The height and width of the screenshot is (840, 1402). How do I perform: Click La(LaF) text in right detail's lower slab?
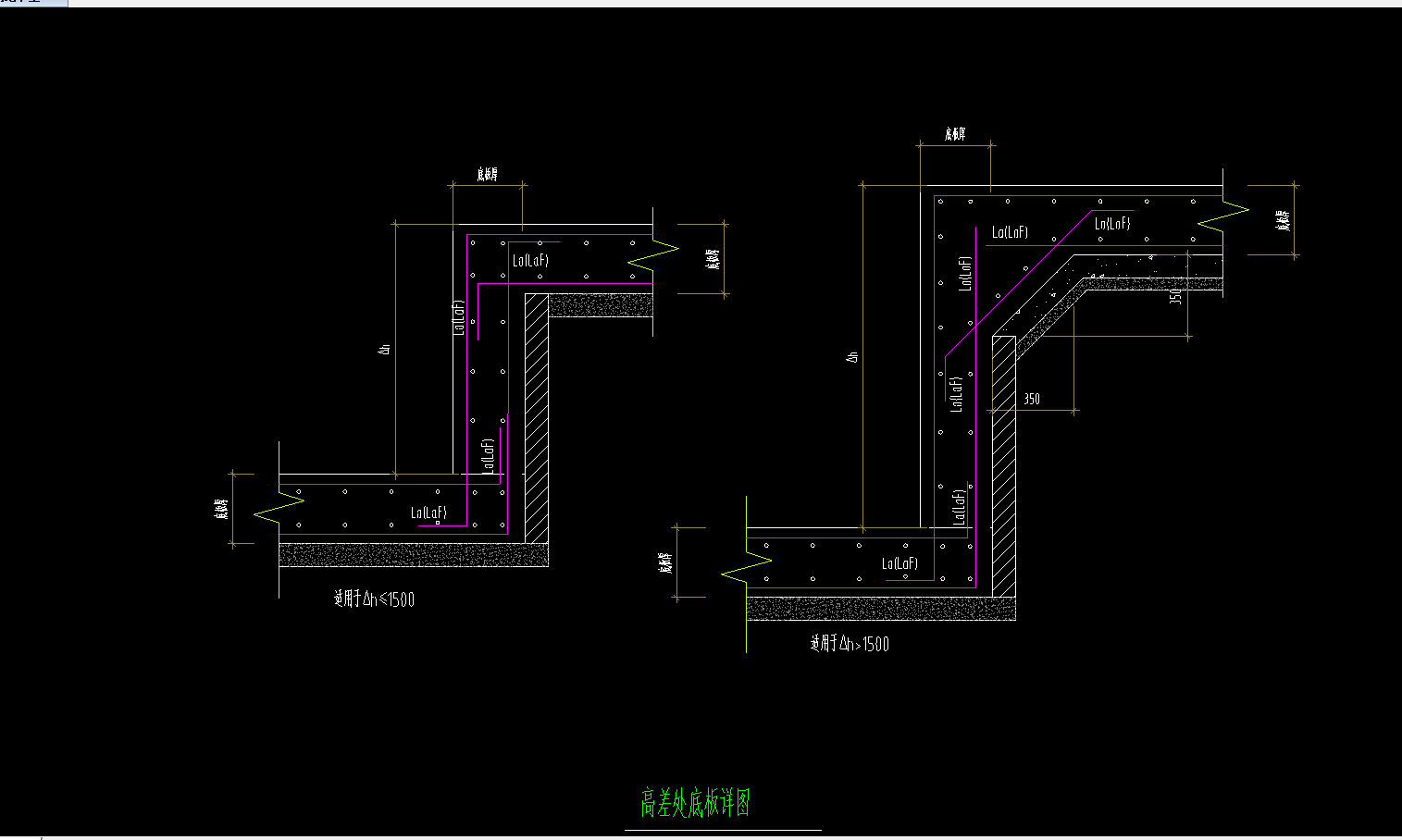(900, 563)
